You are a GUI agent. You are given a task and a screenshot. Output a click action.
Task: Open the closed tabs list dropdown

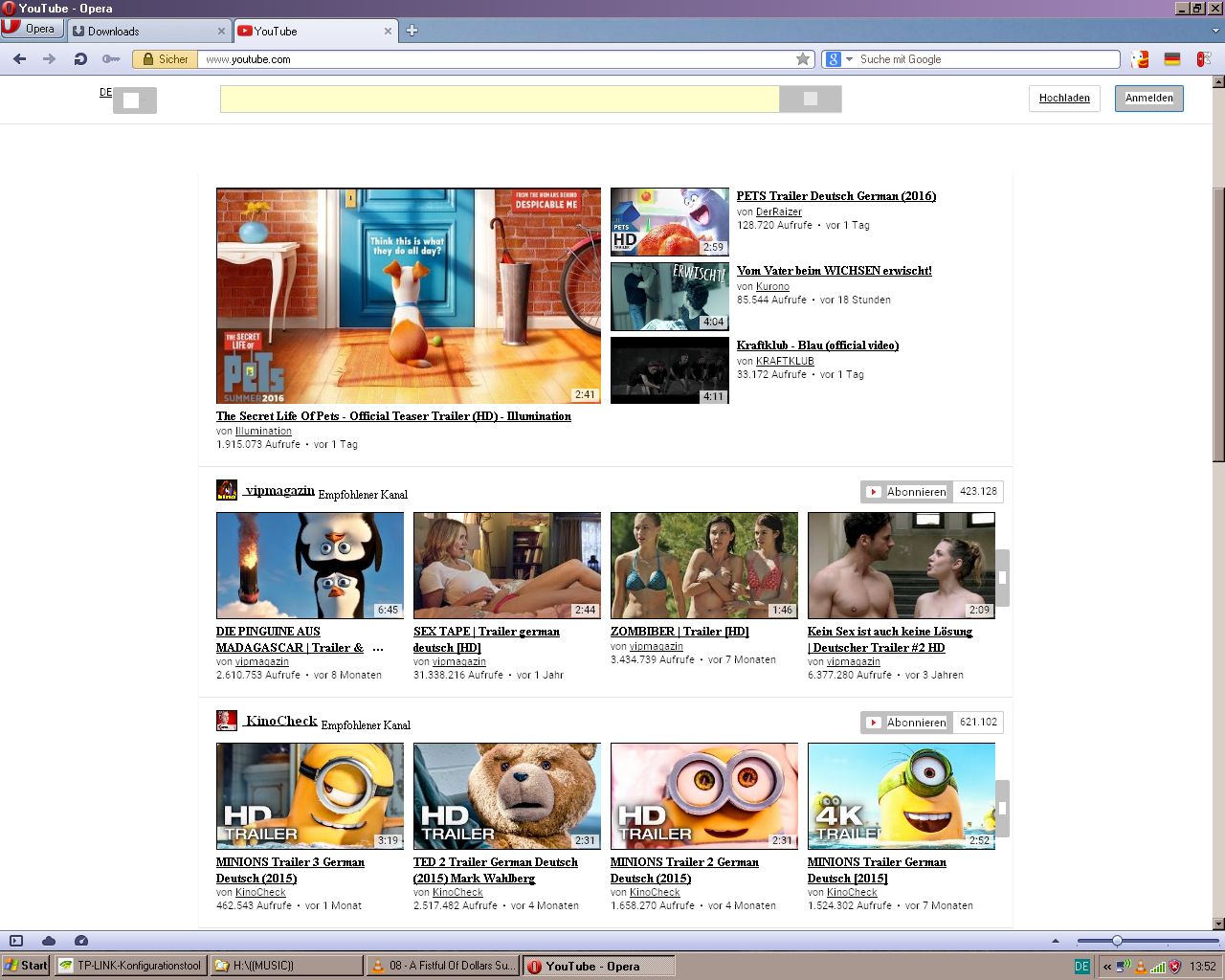coord(1216,31)
